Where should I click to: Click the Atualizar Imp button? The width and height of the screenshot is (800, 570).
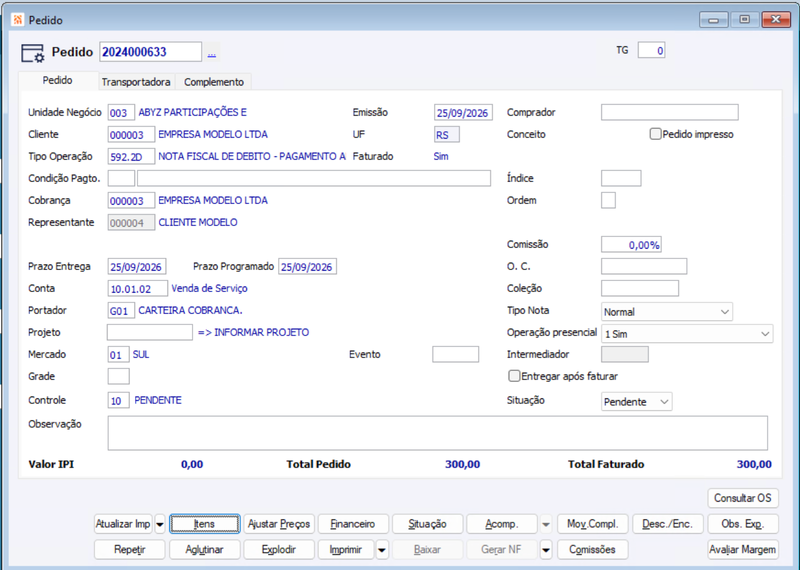(123, 524)
